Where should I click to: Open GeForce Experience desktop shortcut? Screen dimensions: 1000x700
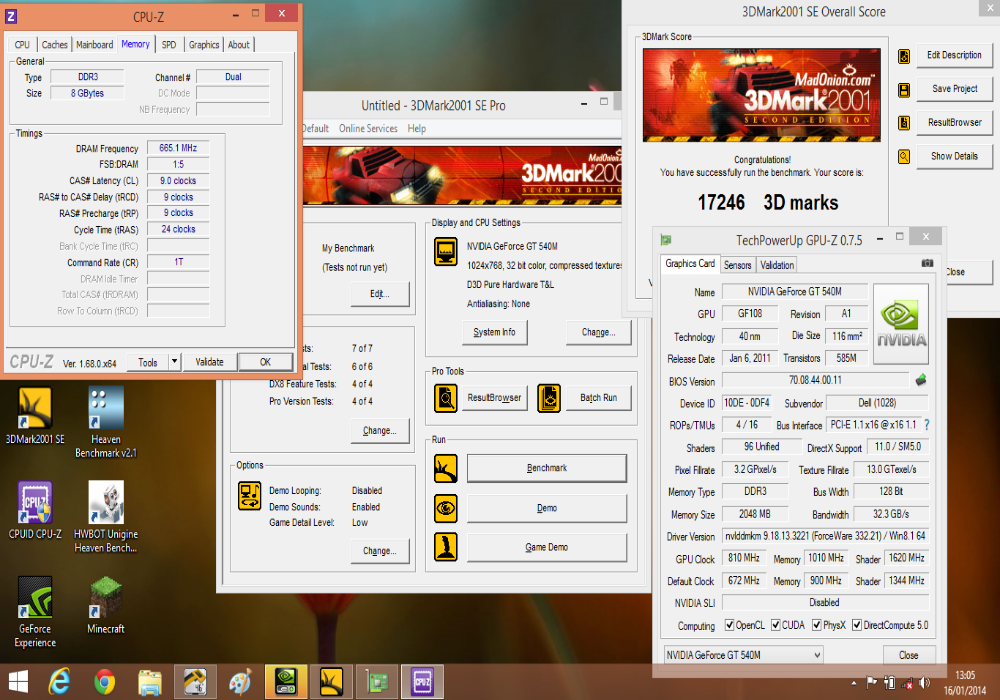[x=35, y=612]
